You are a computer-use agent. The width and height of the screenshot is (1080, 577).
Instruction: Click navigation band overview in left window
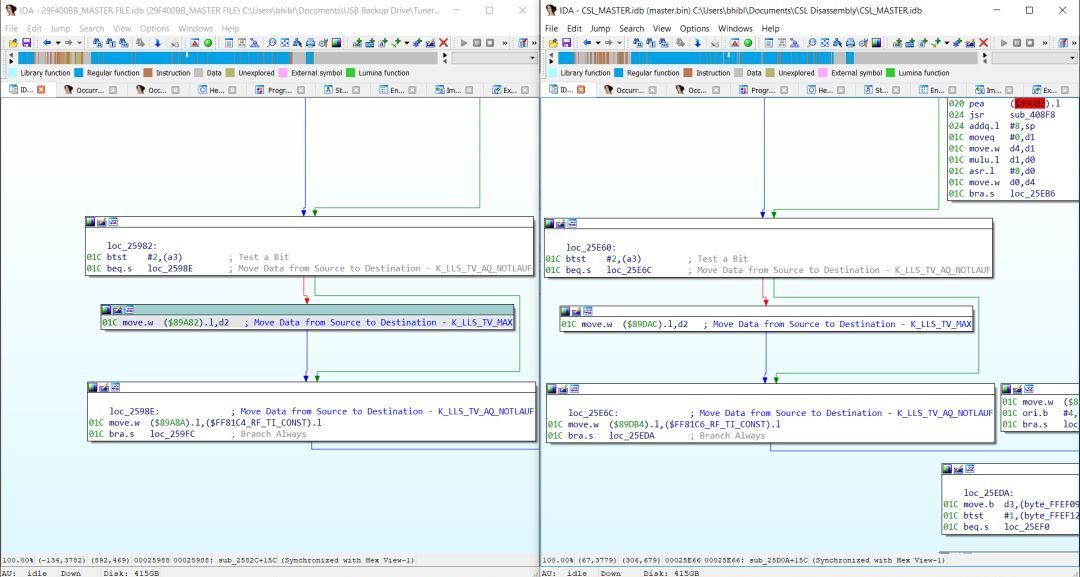point(227,58)
